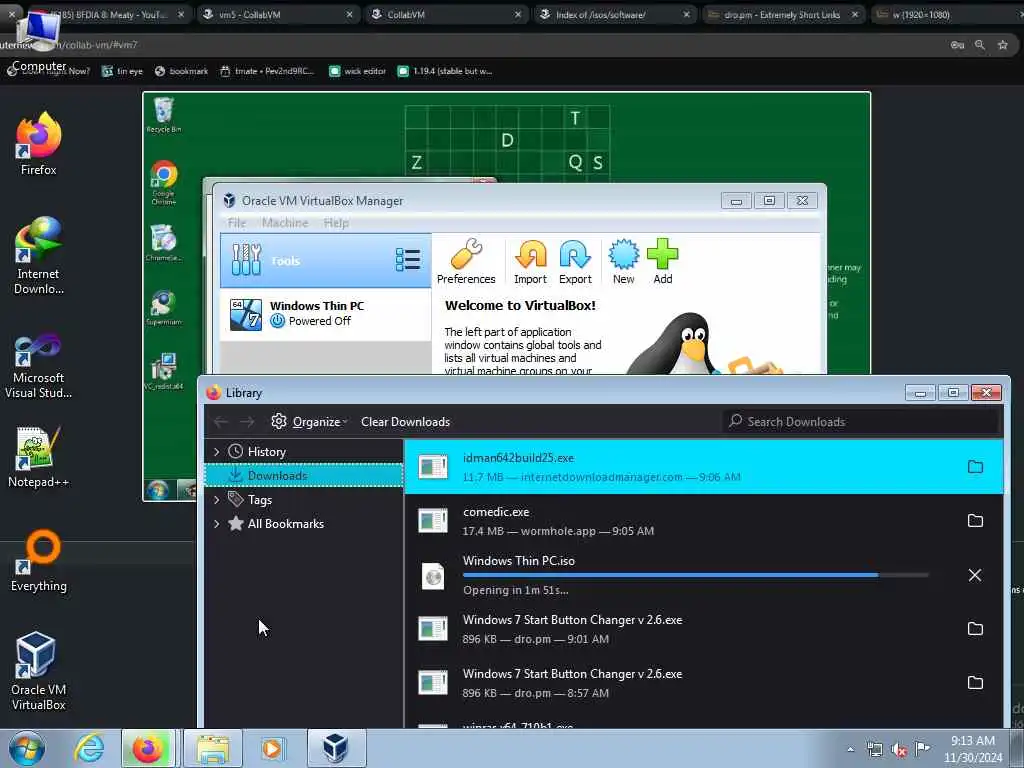Open Microsoft Visual Studio desktop shortcut
Viewport: 1024px width, 768px height.
(x=38, y=366)
